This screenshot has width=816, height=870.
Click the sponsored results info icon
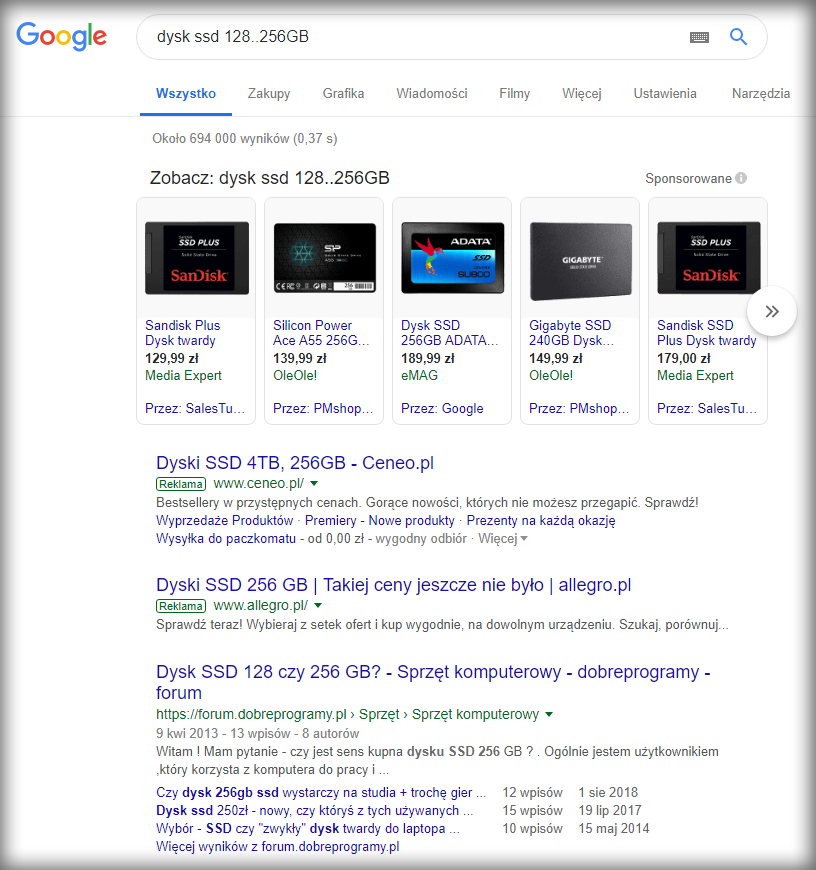[741, 177]
